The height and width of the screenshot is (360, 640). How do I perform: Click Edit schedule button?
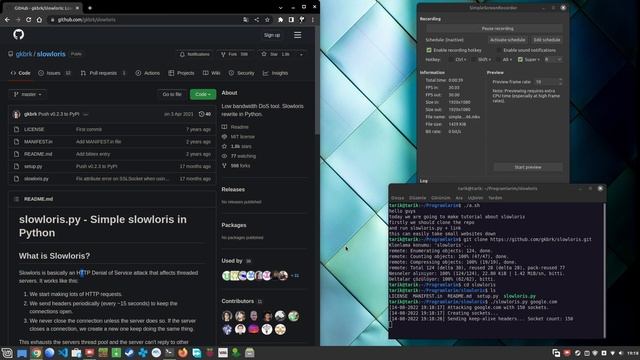coord(547,40)
